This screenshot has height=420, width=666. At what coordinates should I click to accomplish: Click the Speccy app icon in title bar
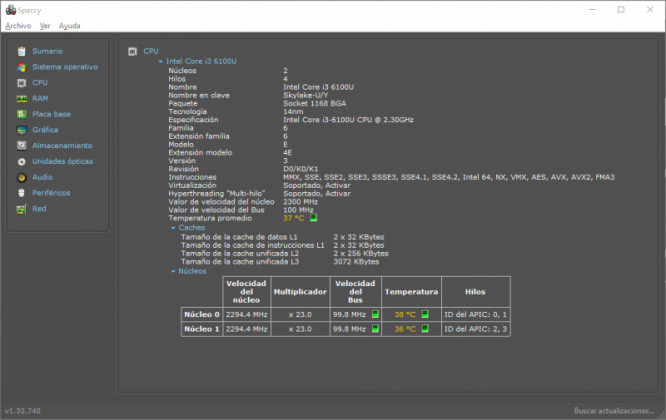tap(10, 10)
